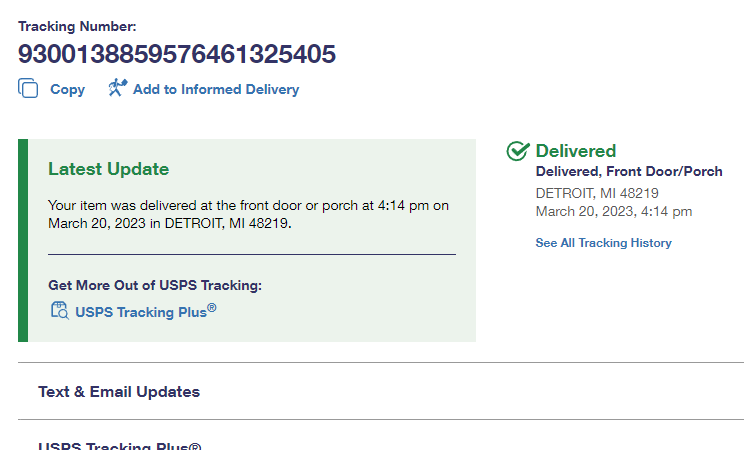This screenshot has height=450, width=744.
Task: Click the Copy tracking number icon
Action: tap(28, 89)
